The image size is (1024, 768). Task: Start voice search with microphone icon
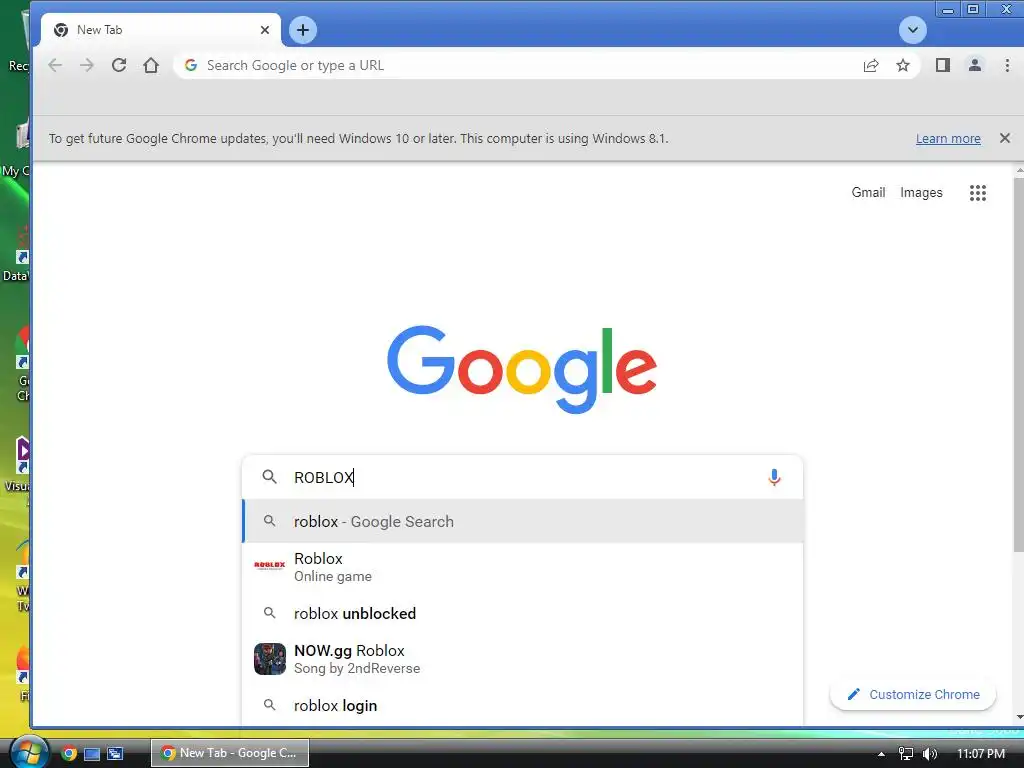[774, 477]
